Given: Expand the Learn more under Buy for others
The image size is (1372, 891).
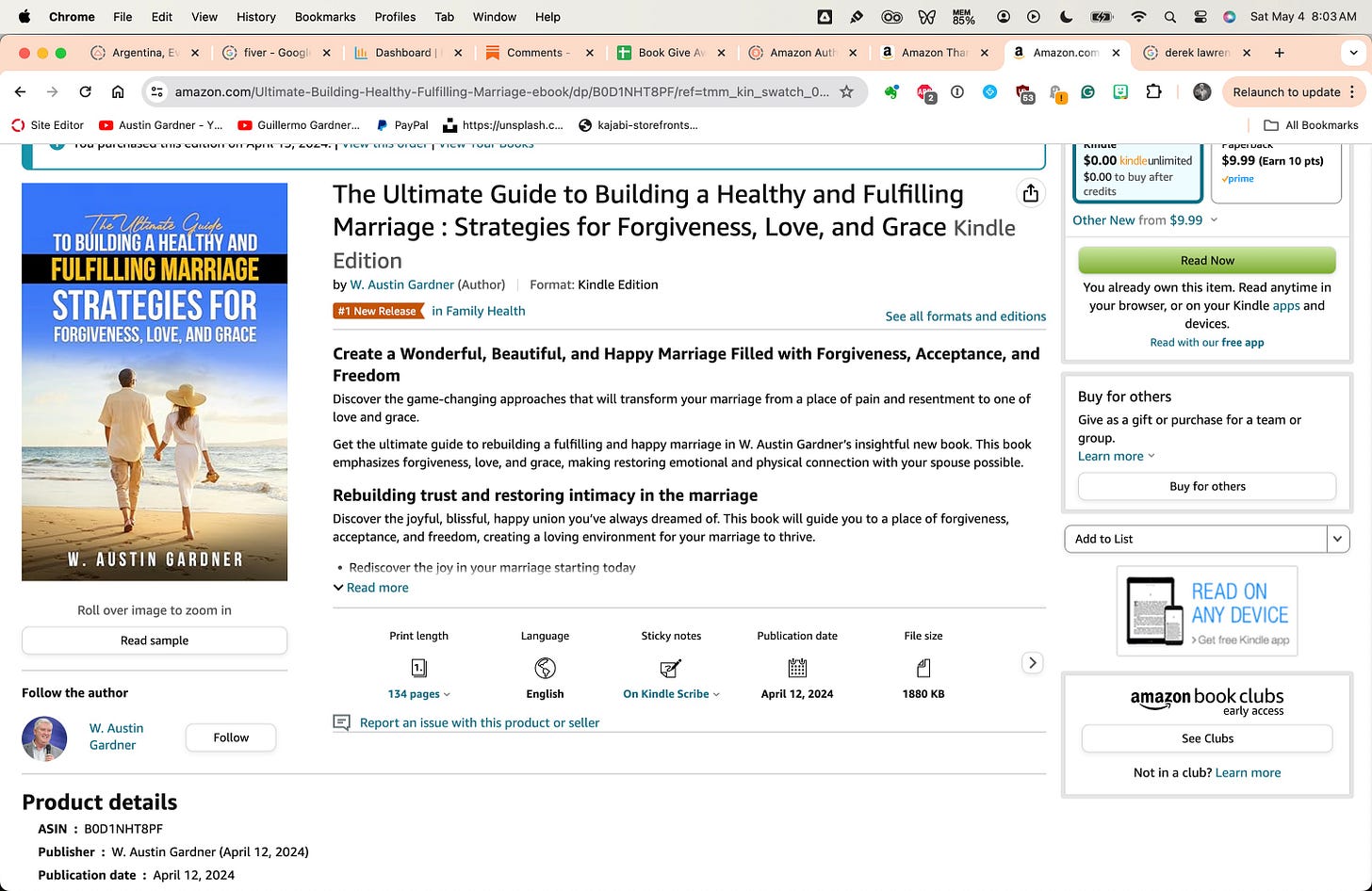Looking at the screenshot, I should tap(1117, 456).
